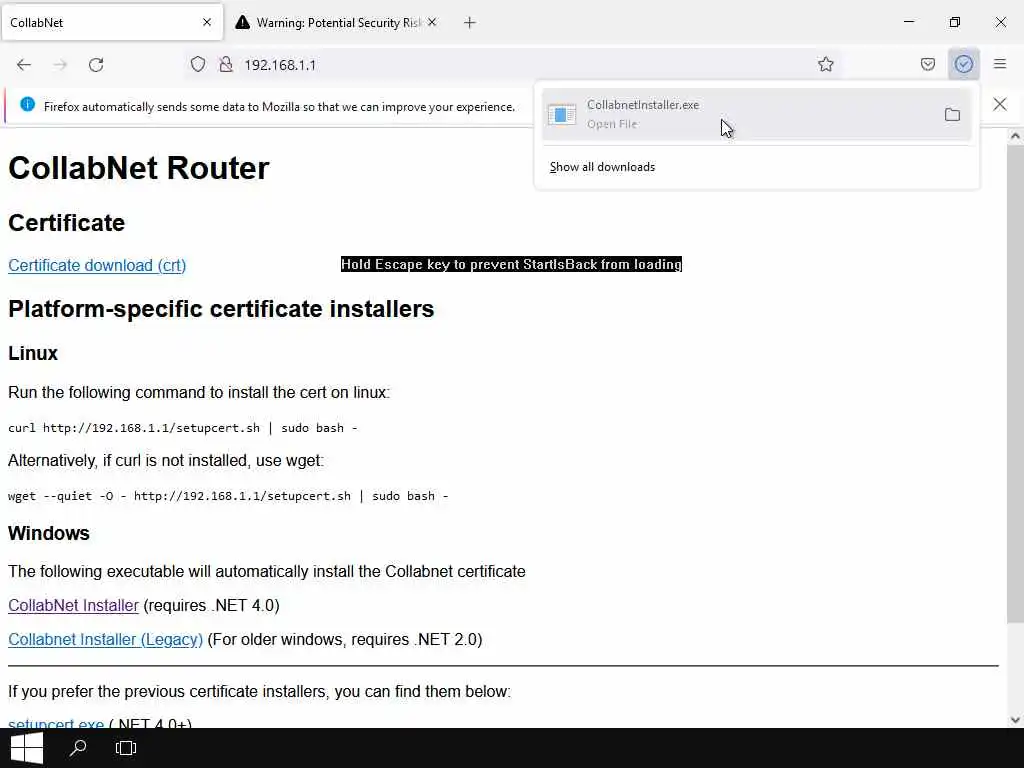Viewport: 1024px width, 768px height.
Task: Click the save to Pocket icon
Action: tap(927, 64)
